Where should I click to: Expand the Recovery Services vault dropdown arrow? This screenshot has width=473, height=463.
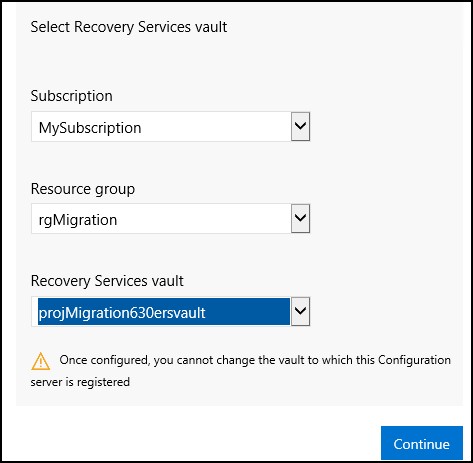click(300, 311)
